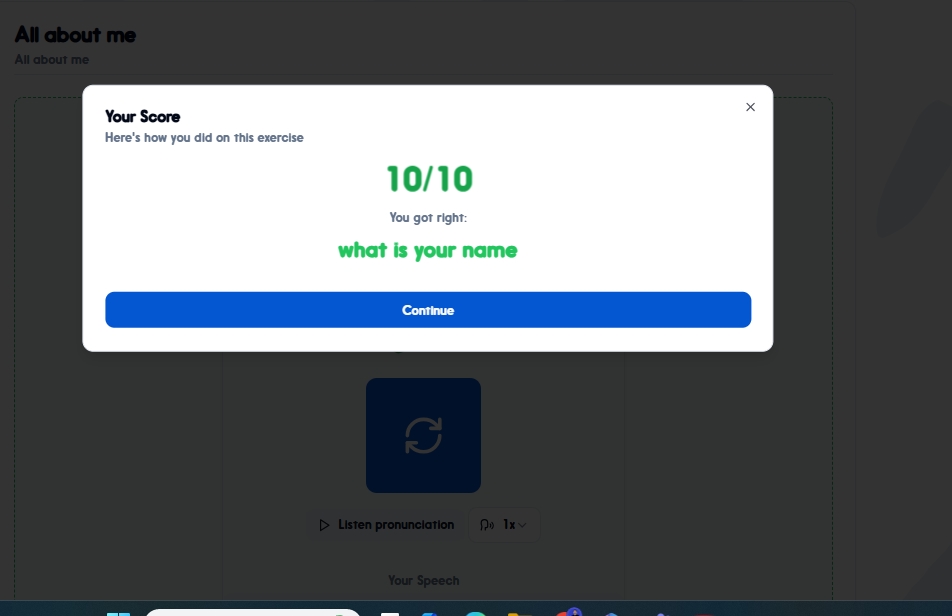Click the blue Continue button
Screen dimensions: 952x616
(x=428, y=310)
